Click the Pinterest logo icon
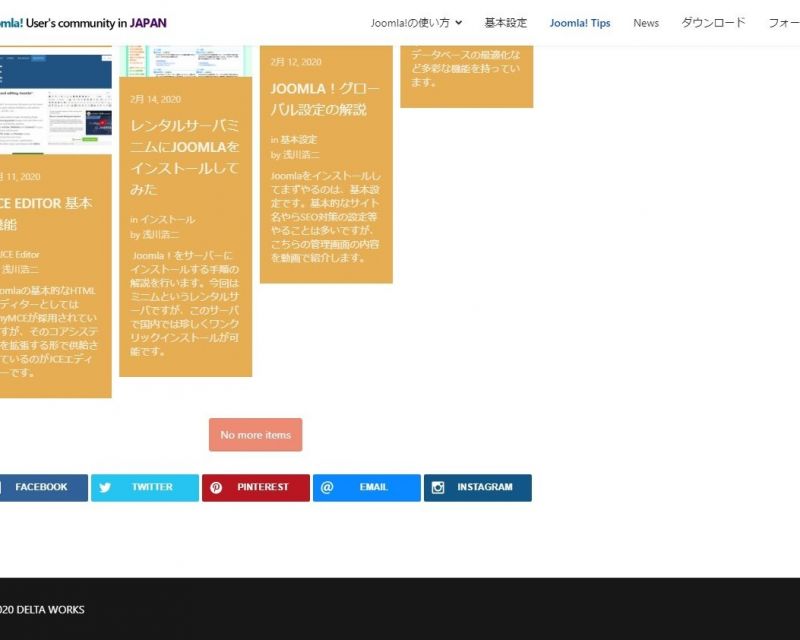This screenshot has width=800, height=640. [216, 488]
